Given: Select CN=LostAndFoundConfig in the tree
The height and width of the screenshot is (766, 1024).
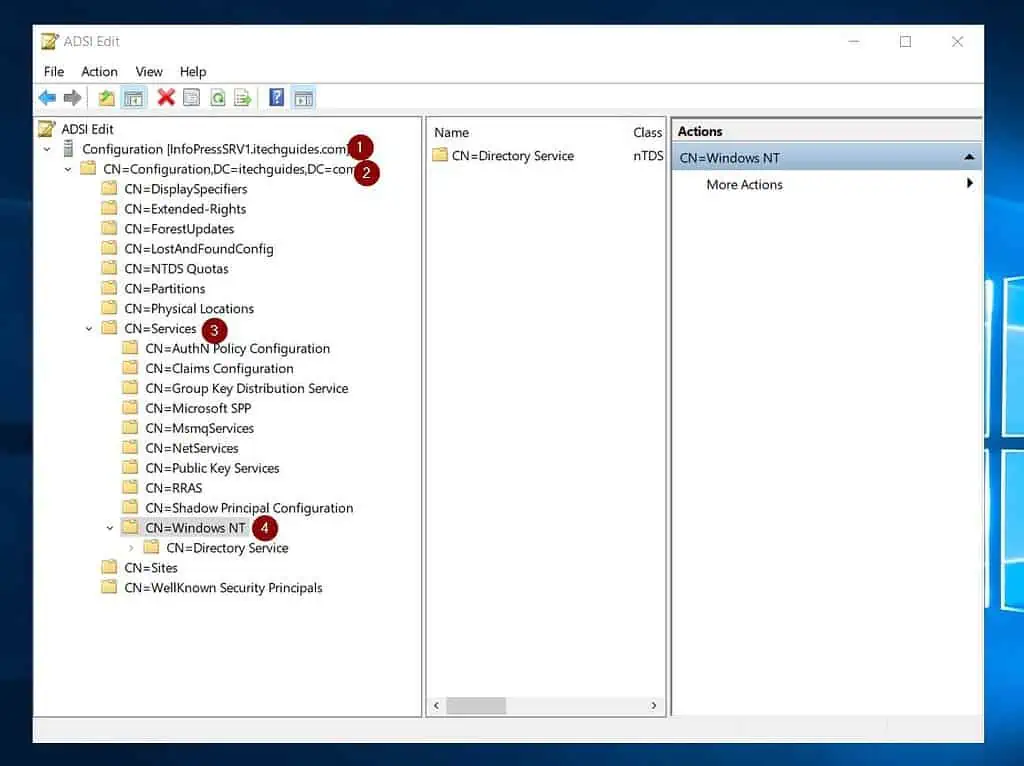Looking at the screenshot, I should click(x=199, y=249).
